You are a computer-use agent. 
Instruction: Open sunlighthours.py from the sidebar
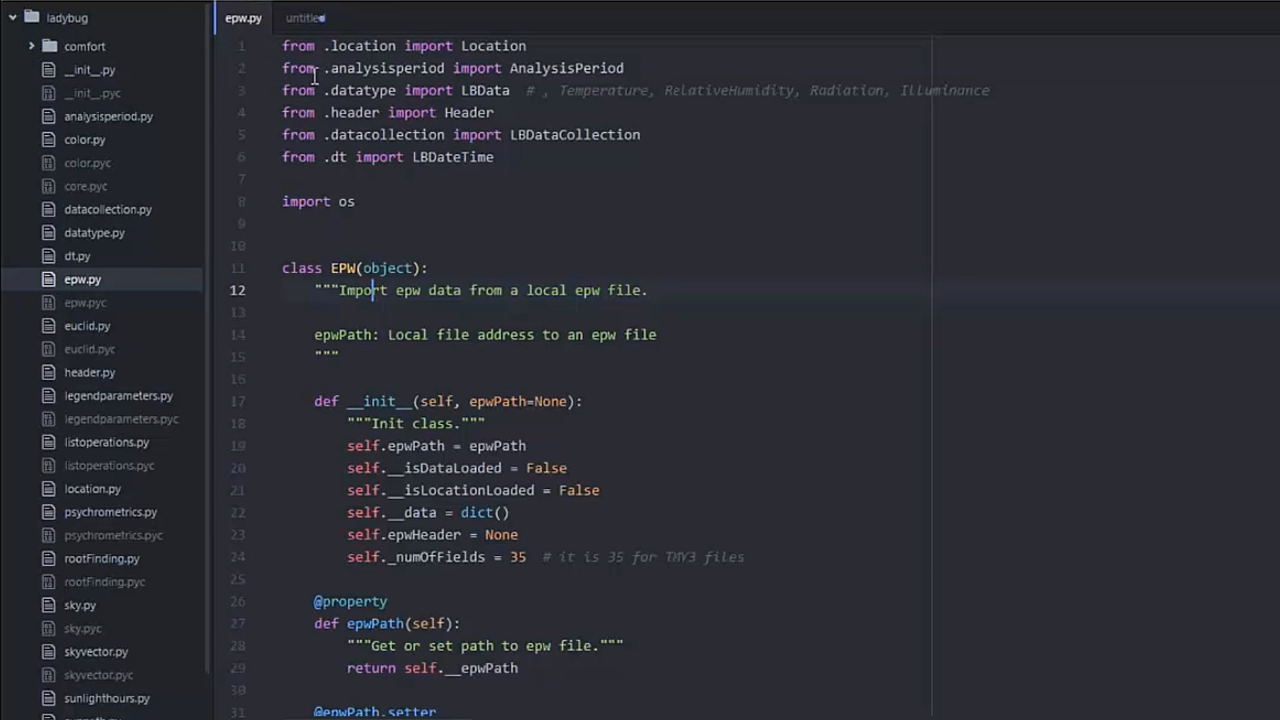click(x=107, y=698)
